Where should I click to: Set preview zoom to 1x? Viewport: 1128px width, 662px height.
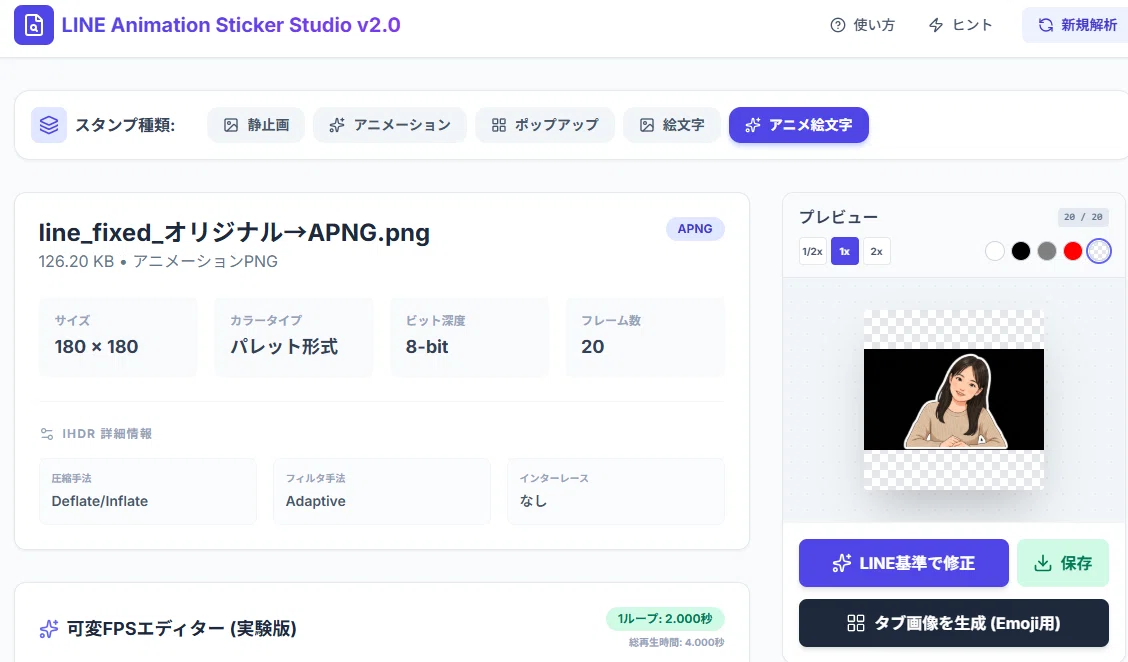point(845,251)
